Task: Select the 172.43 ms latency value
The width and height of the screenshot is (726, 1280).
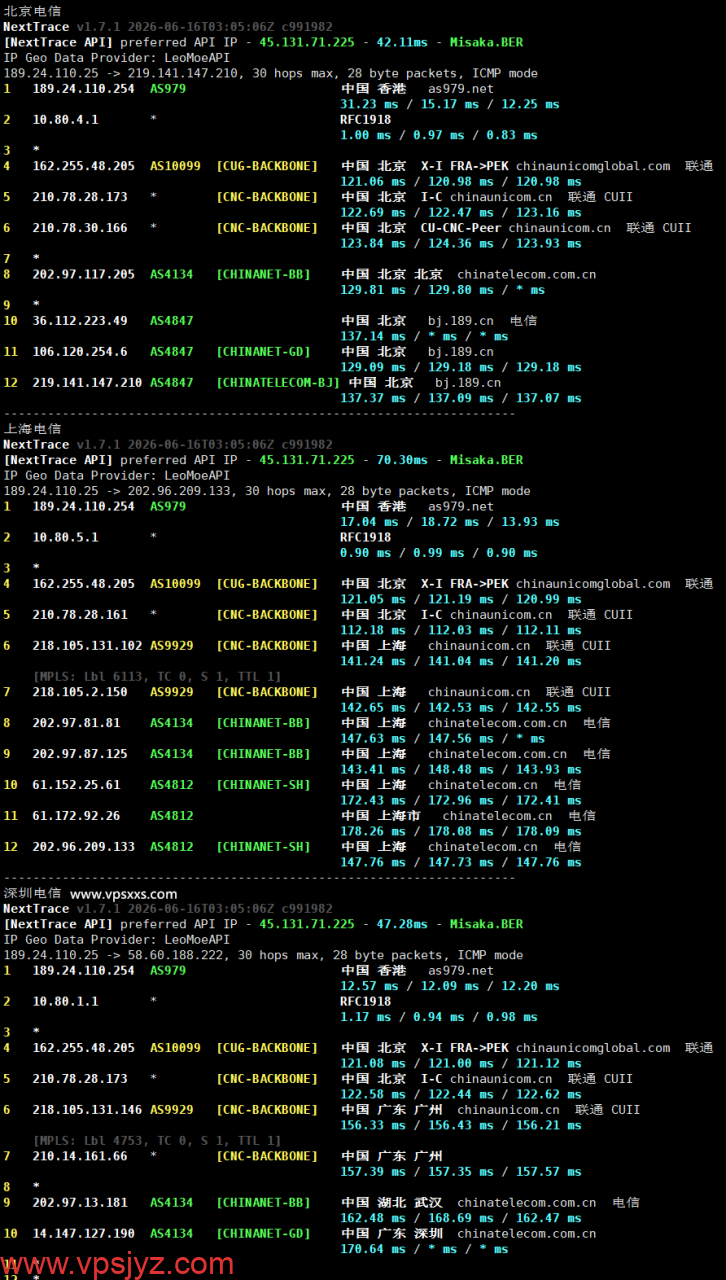Action: pyautogui.click(x=373, y=801)
